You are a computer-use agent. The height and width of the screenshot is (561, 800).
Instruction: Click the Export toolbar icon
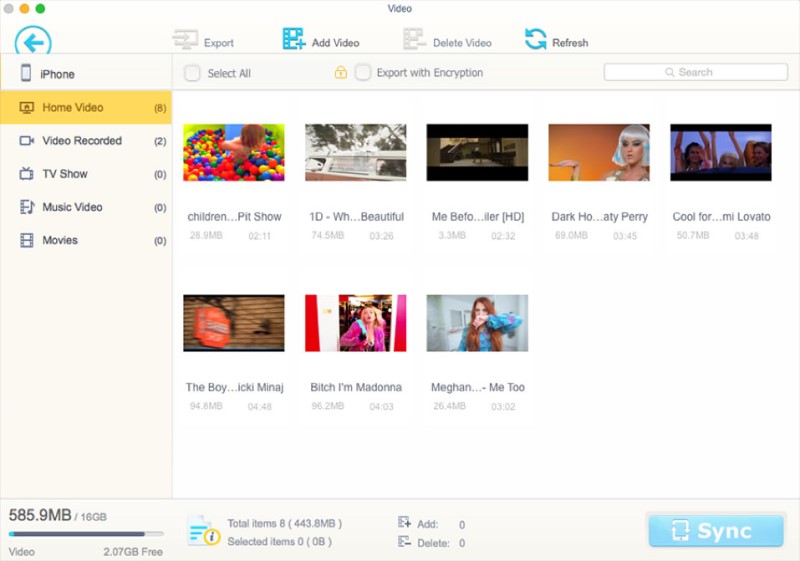point(185,41)
